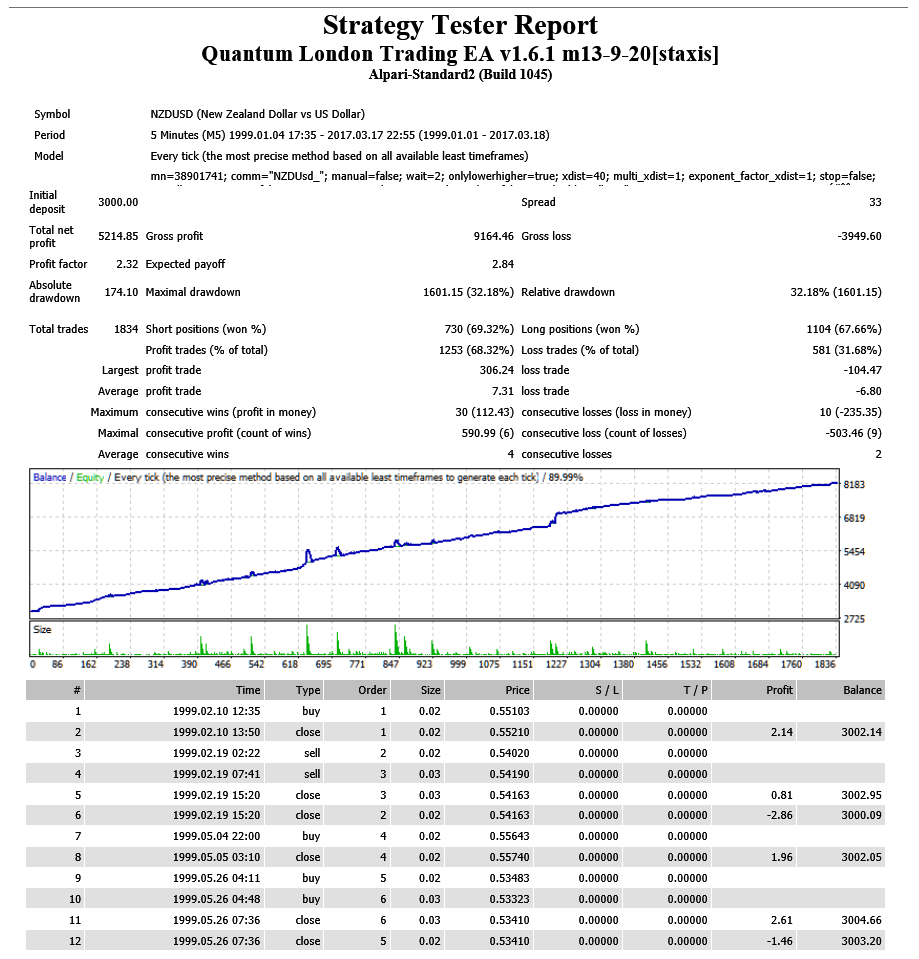The width and height of the screenshot is (919, 959).
Task: Select maximal drawdown 1601.15 (32.18%)
Action: [x=468, y=292]
